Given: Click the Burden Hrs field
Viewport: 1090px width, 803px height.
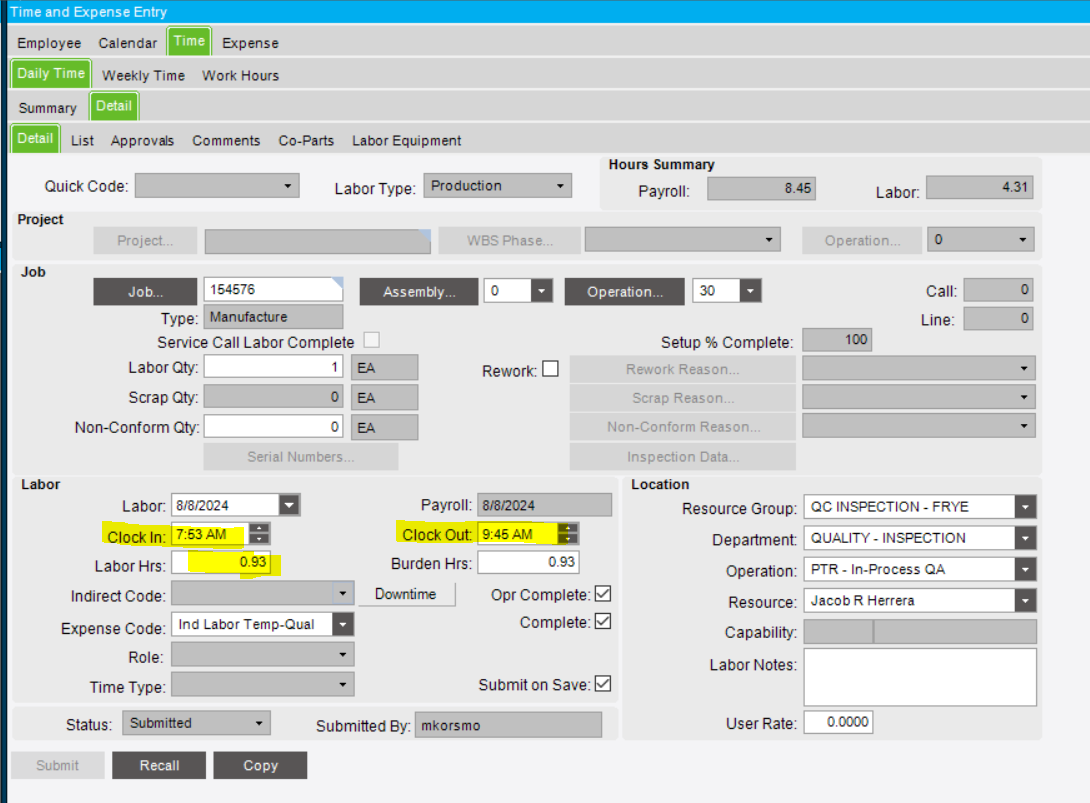Looking at the screenshot, I should pos(528,562).
